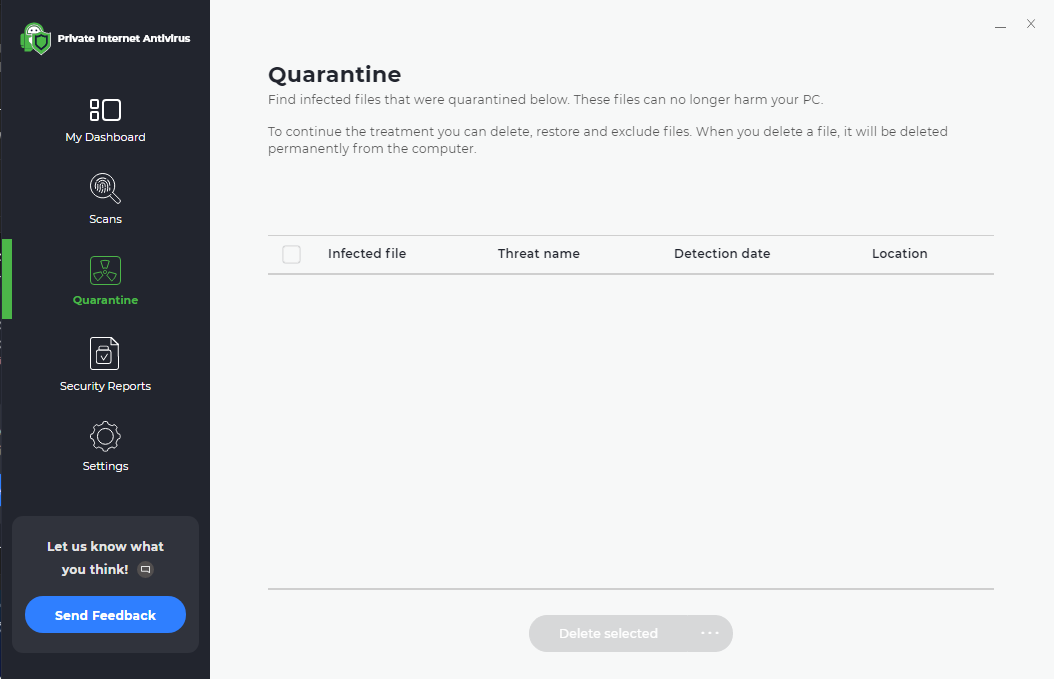Click the fingerprint magnifier Scans icon
1055x679 pixels.
tap(105, 188)
